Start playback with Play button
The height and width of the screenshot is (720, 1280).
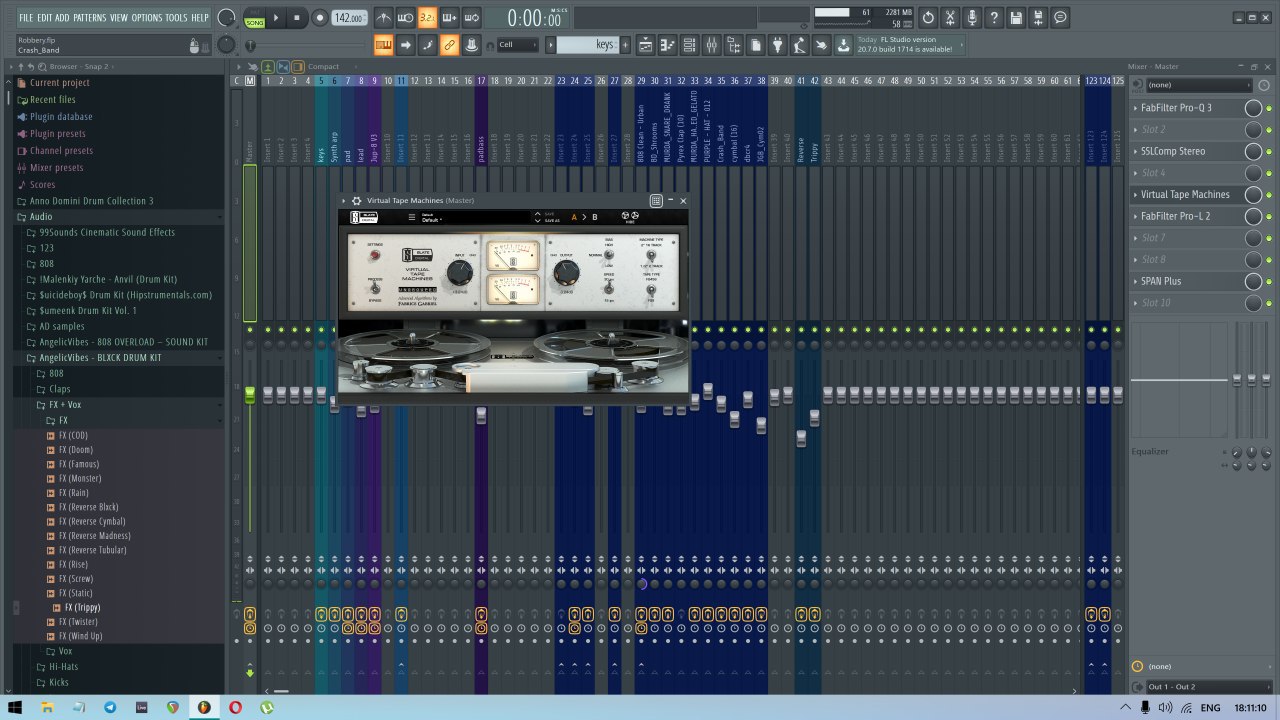pyautogui.click(x=276, y=18)
